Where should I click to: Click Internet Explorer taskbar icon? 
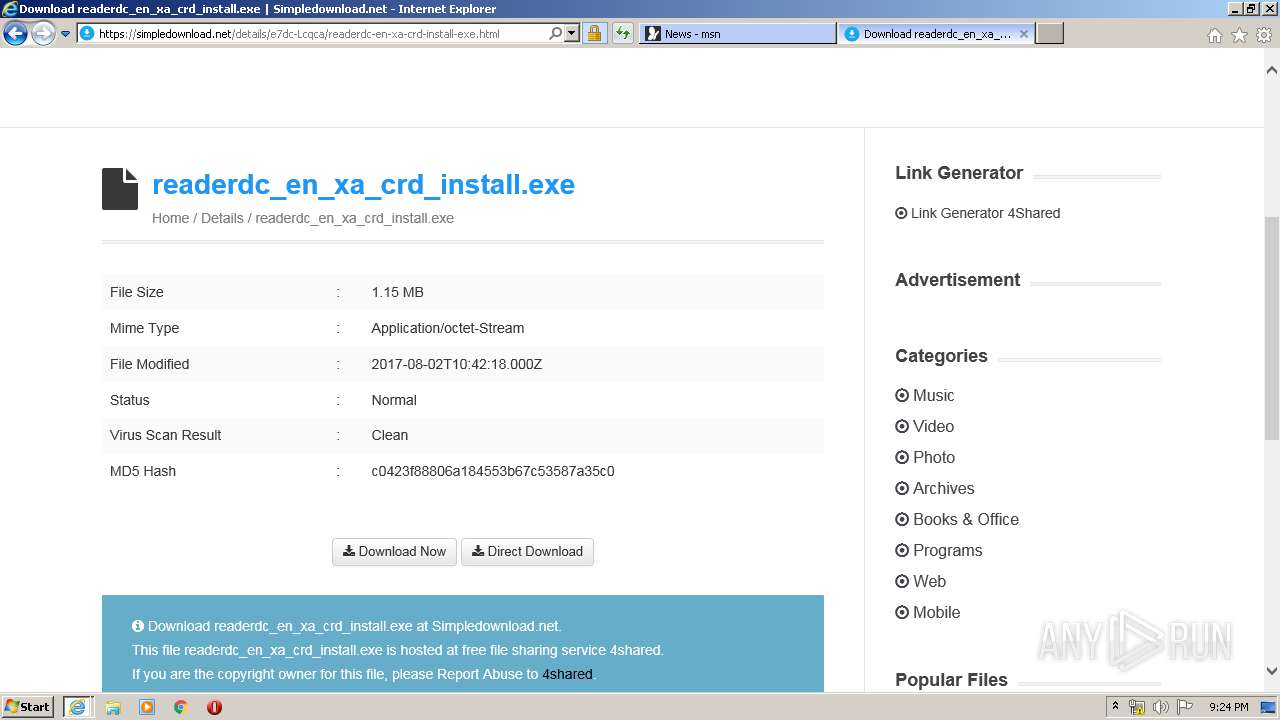coord(78,707)
